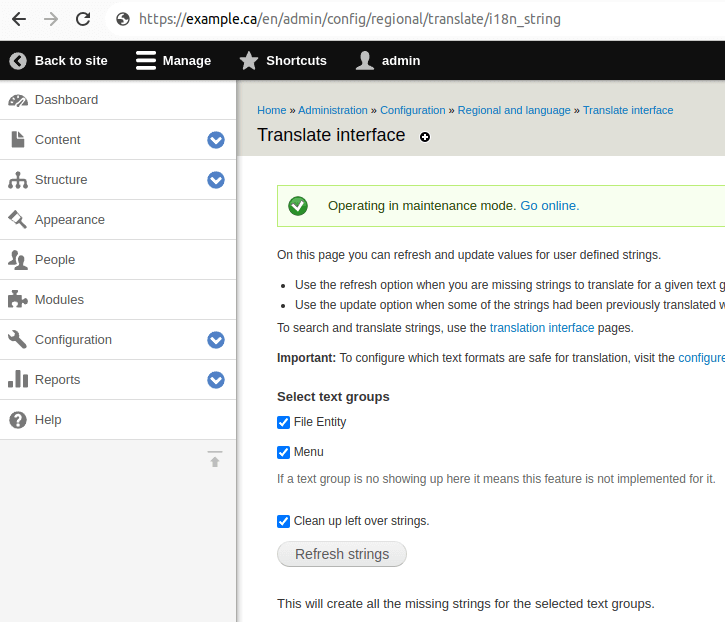This screenshot has height=622, width=725.
Task: Uncheck the Menu text group checkbox
Action: (283, 452)
